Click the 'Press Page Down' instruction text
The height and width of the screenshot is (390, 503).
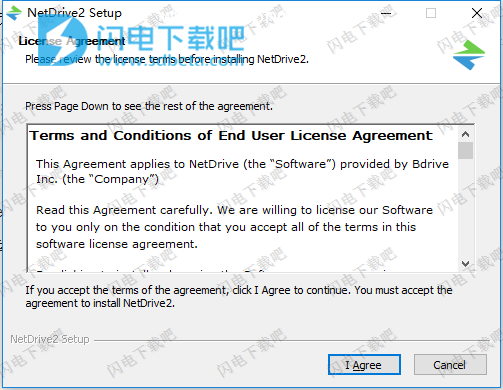coord(149,106)
